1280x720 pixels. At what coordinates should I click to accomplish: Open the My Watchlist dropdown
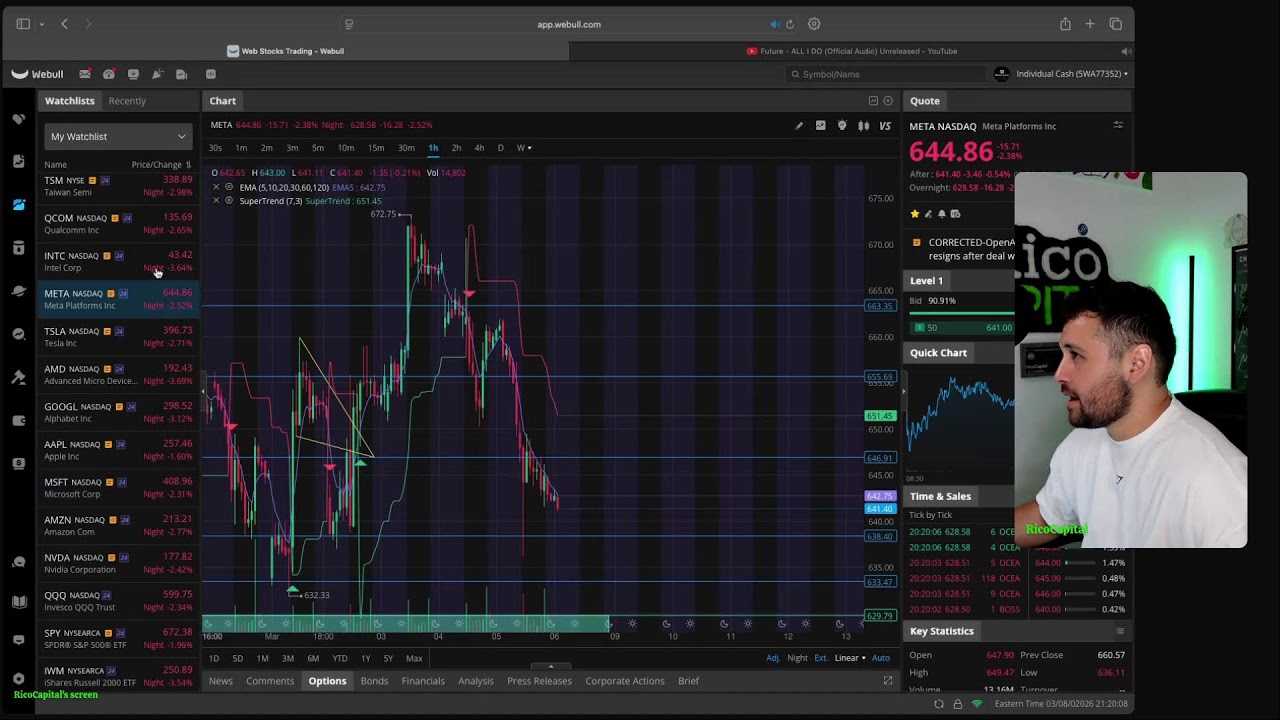tap(118, 136)
